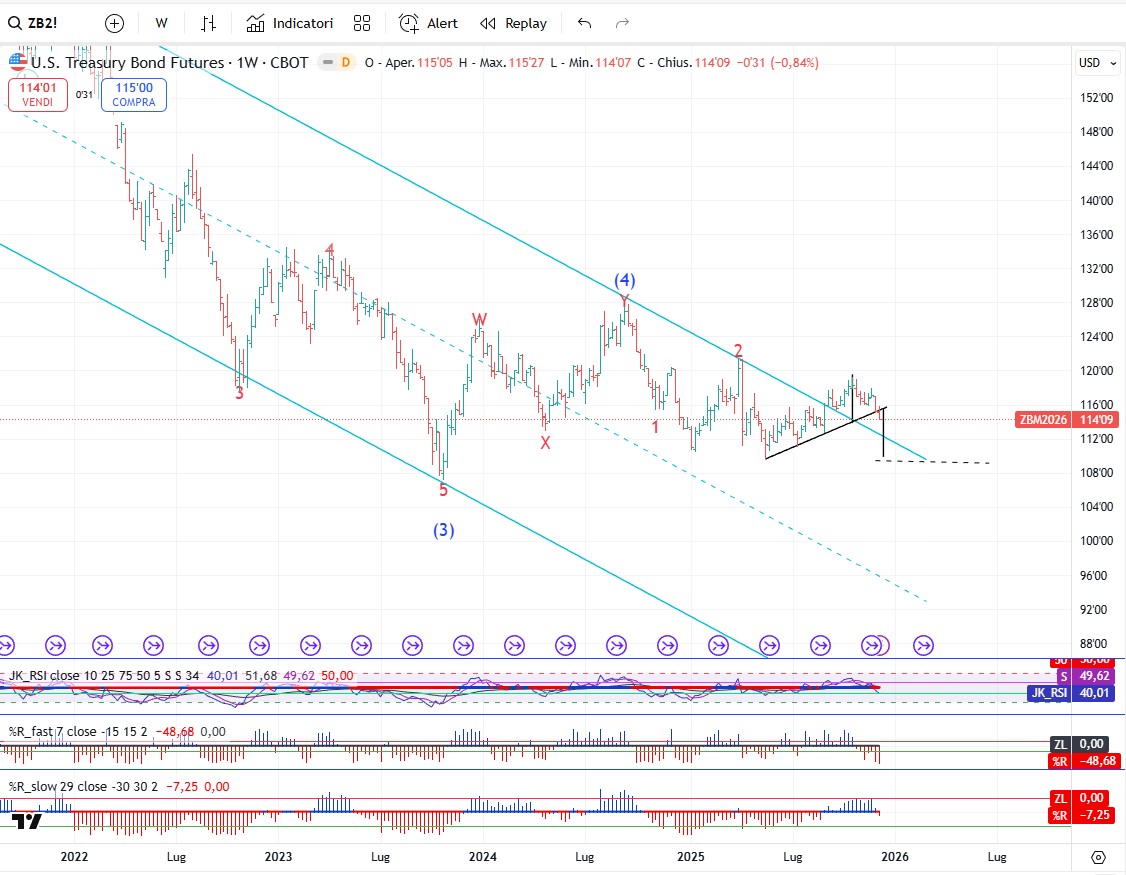Click the plus icon to compare symbols
The image size is (1126, 875).
114,24
